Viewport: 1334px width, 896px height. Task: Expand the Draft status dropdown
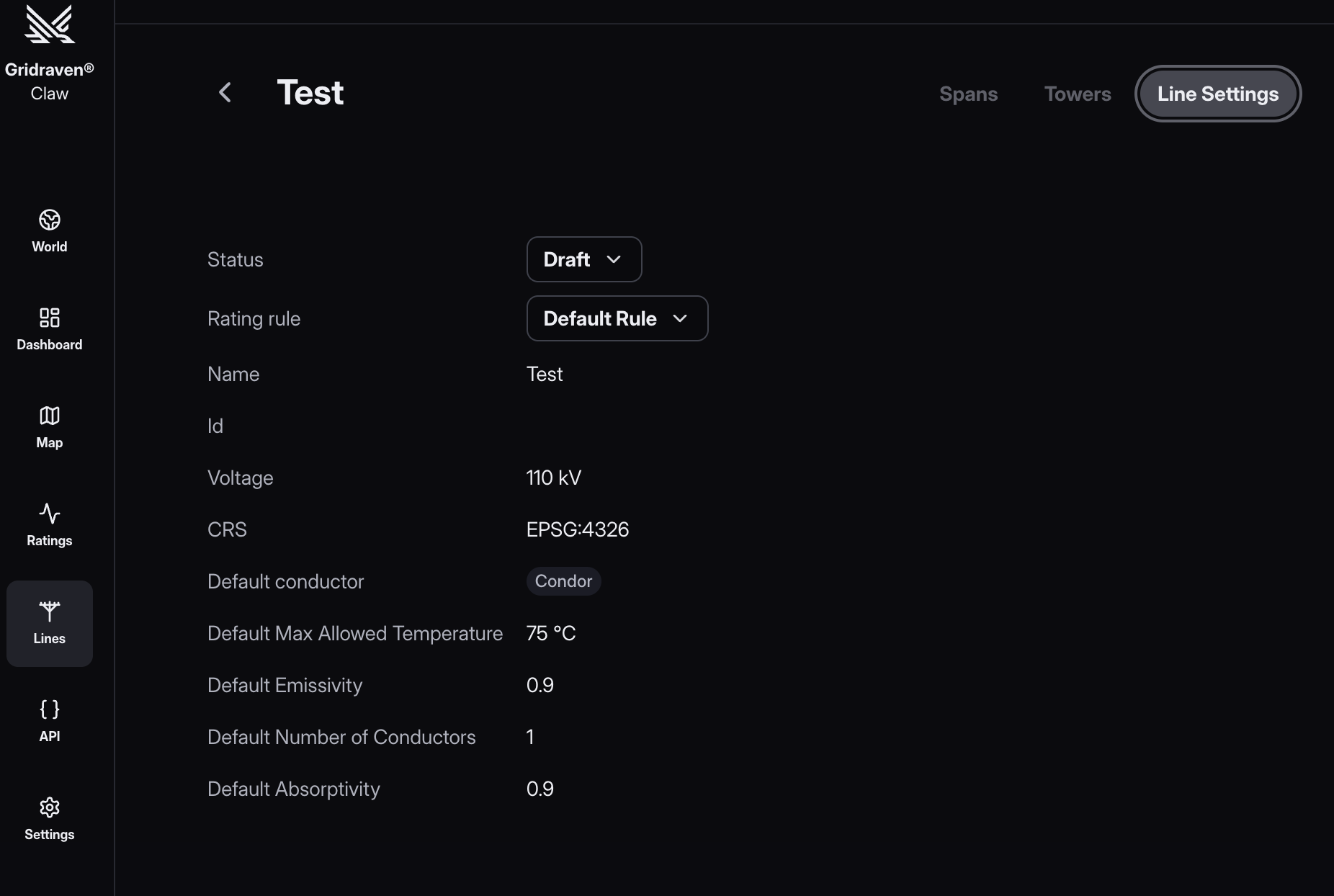tap(583, 259)
